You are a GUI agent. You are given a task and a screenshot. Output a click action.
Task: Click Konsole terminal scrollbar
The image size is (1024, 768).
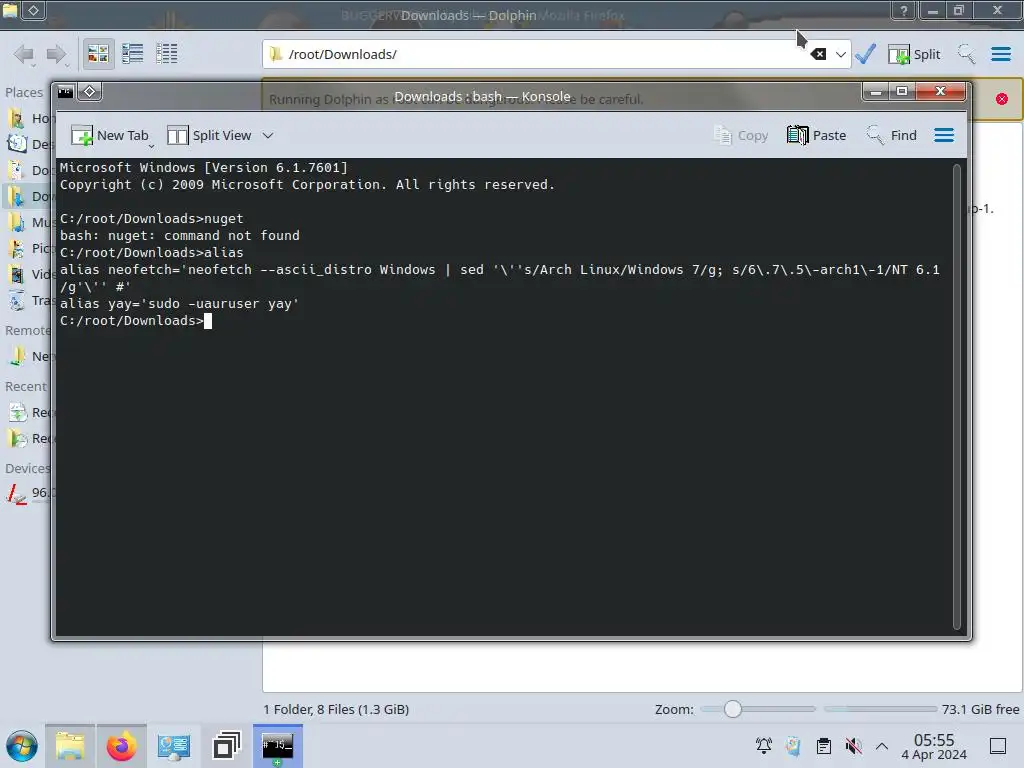pyautogui.click(x=957, y=396)
